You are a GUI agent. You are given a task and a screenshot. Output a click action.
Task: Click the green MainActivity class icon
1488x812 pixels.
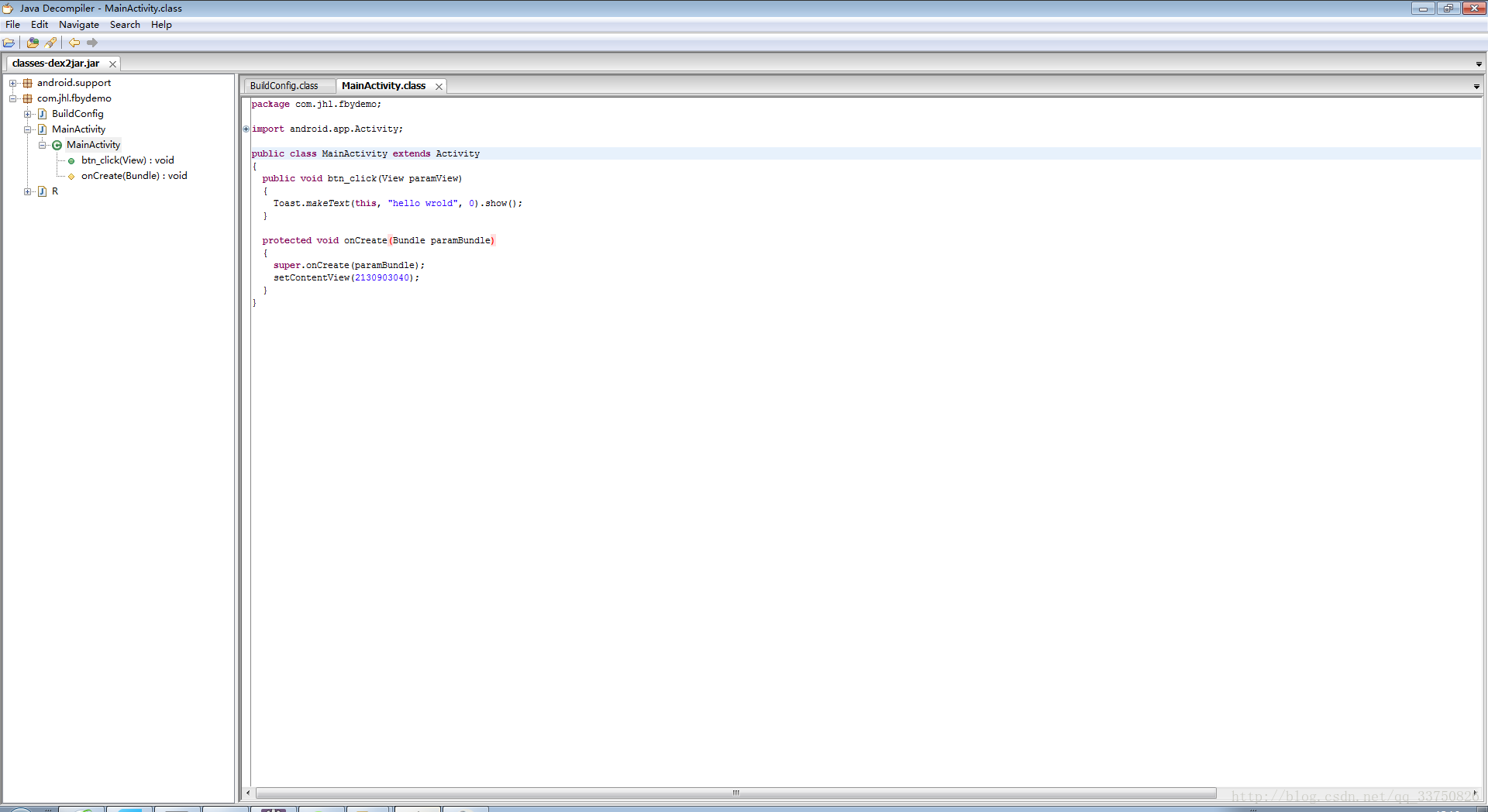pyautogui.click(x=57, y=145)
